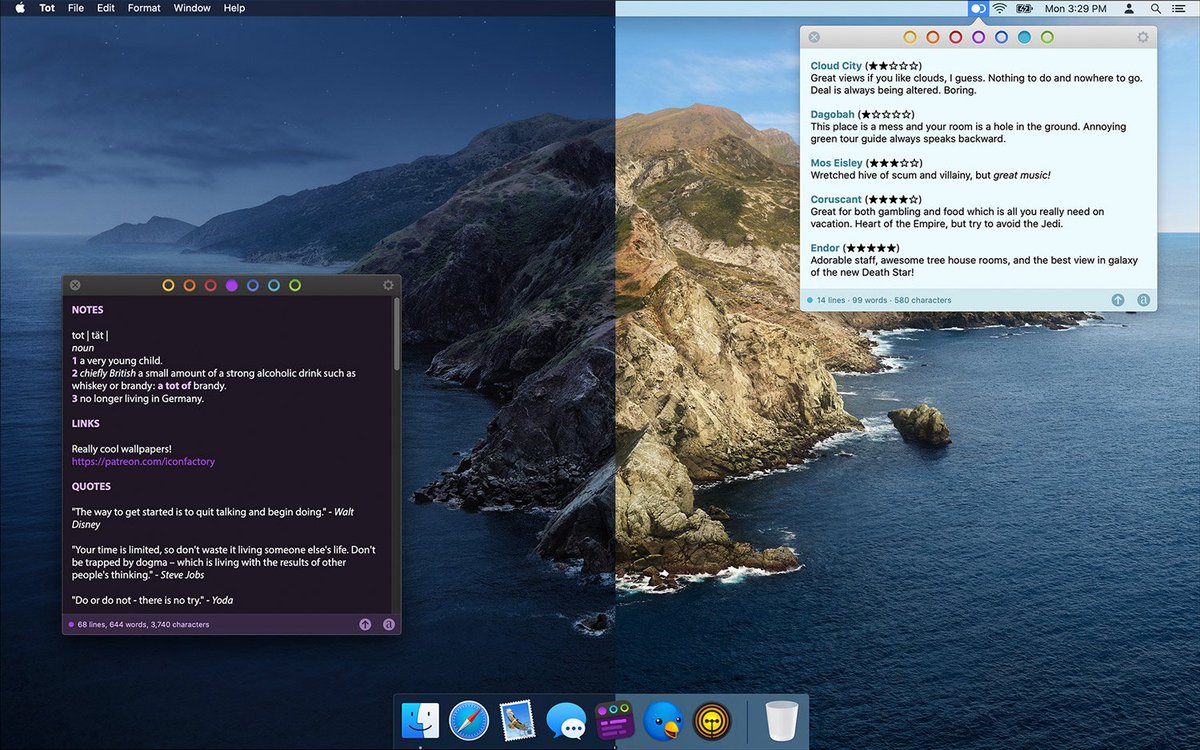The height and width of the screenshot is (750, 1200).
Task: Select green note dot in dark window
Action: point(295,285)
